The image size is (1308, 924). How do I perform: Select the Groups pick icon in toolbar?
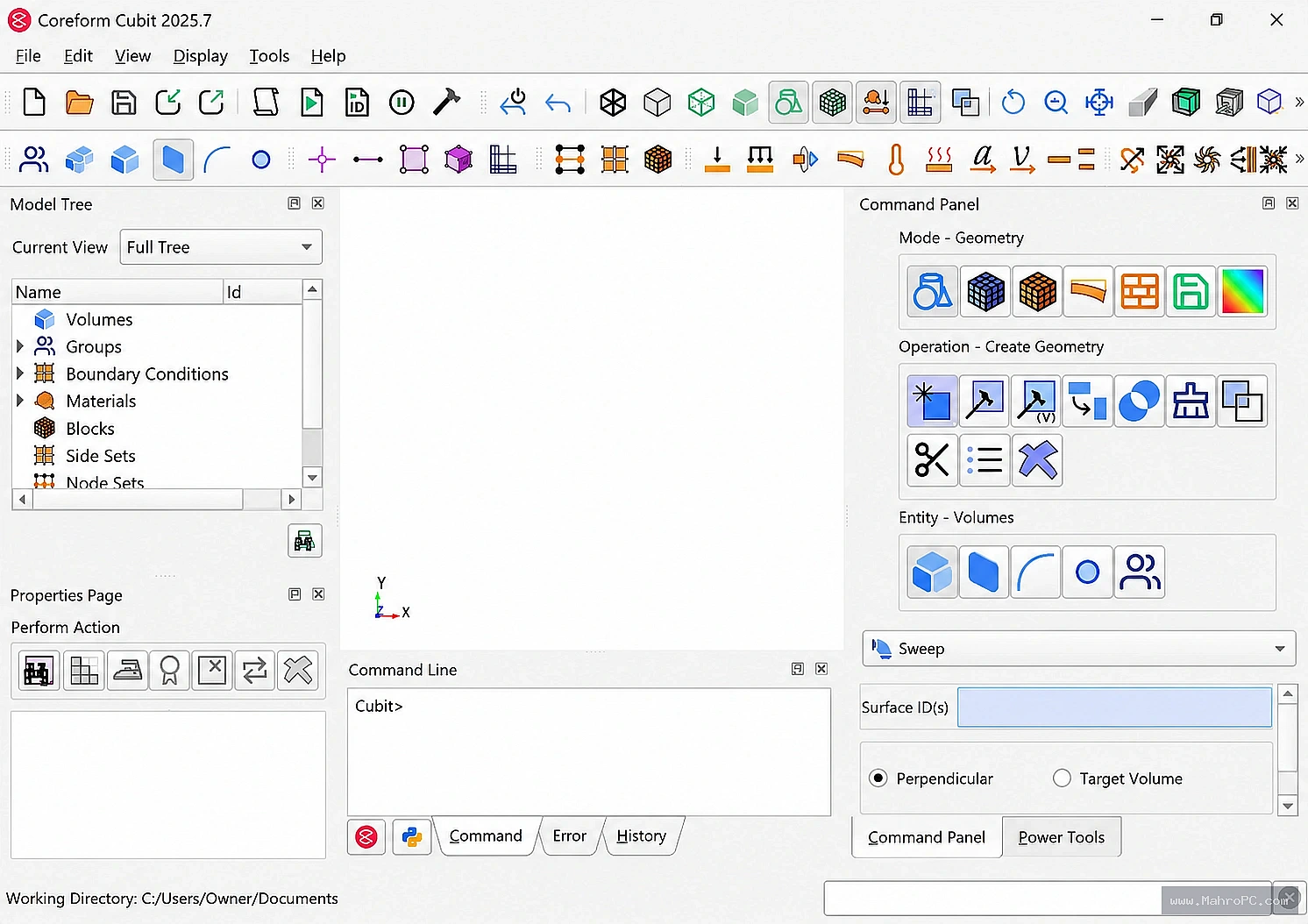tap(34, 160)
